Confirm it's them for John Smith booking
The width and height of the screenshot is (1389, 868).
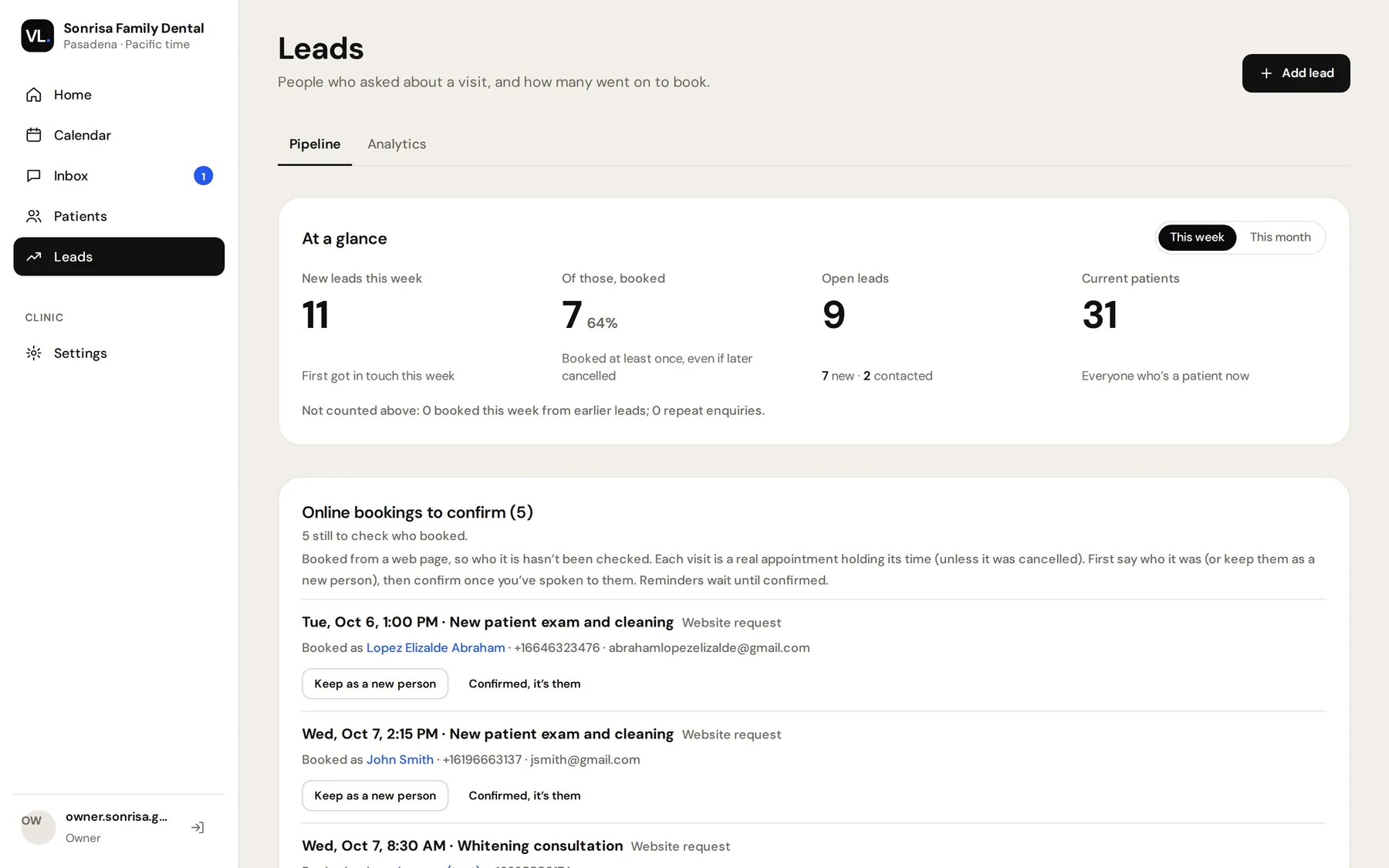525,795
